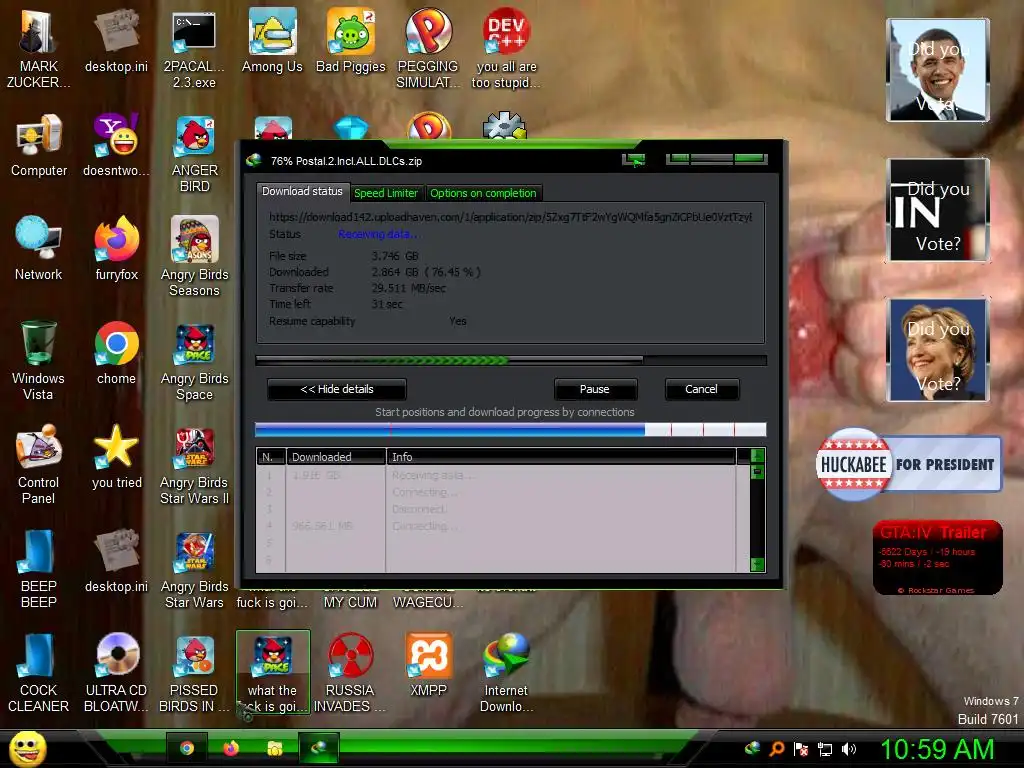Click the Info column header
The image size is (1024, 768).
pyautogui.click(x=562, y=456)
